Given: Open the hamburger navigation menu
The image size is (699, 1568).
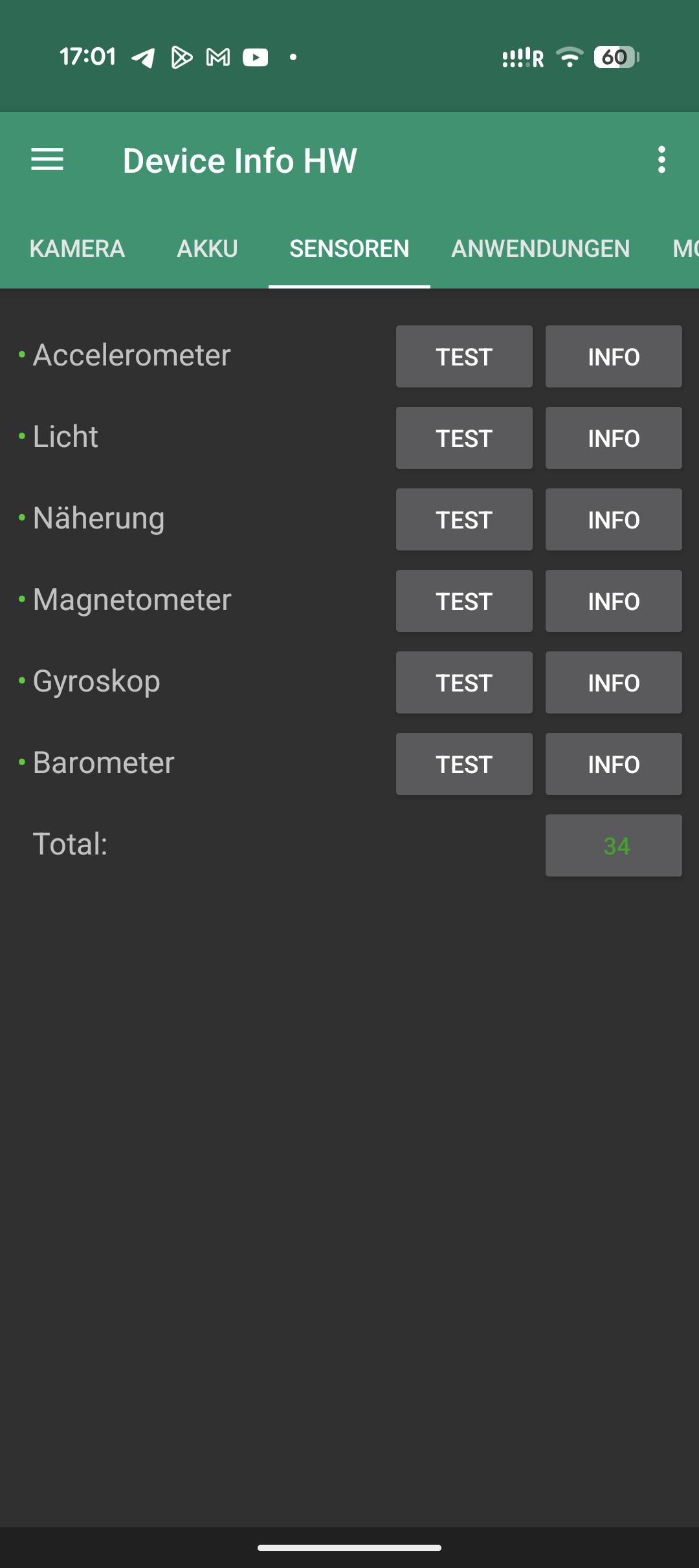Looking at the screenshot, I should click(x=47, y=160).
